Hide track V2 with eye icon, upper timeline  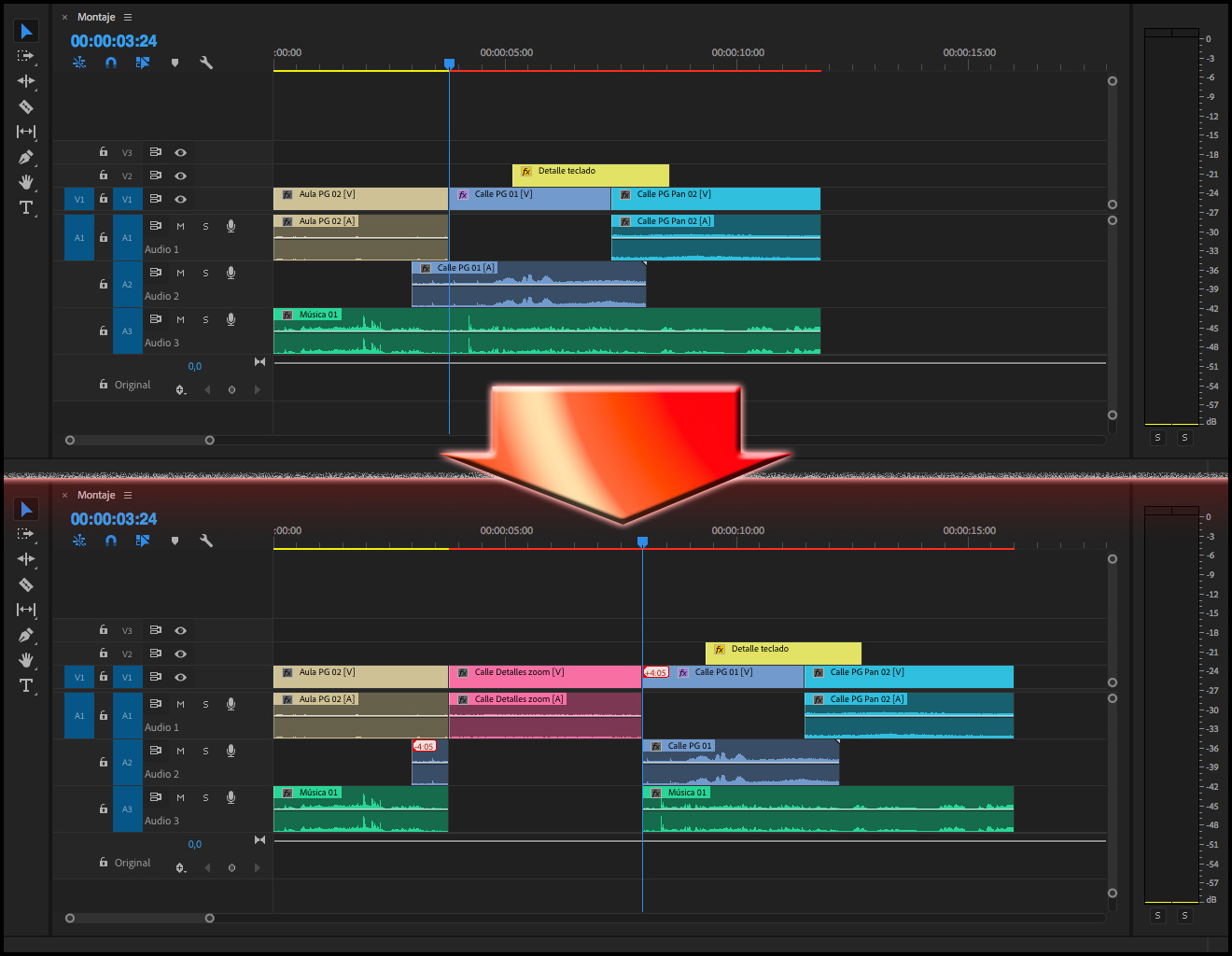pyautogui.click(x=180, y=176)
